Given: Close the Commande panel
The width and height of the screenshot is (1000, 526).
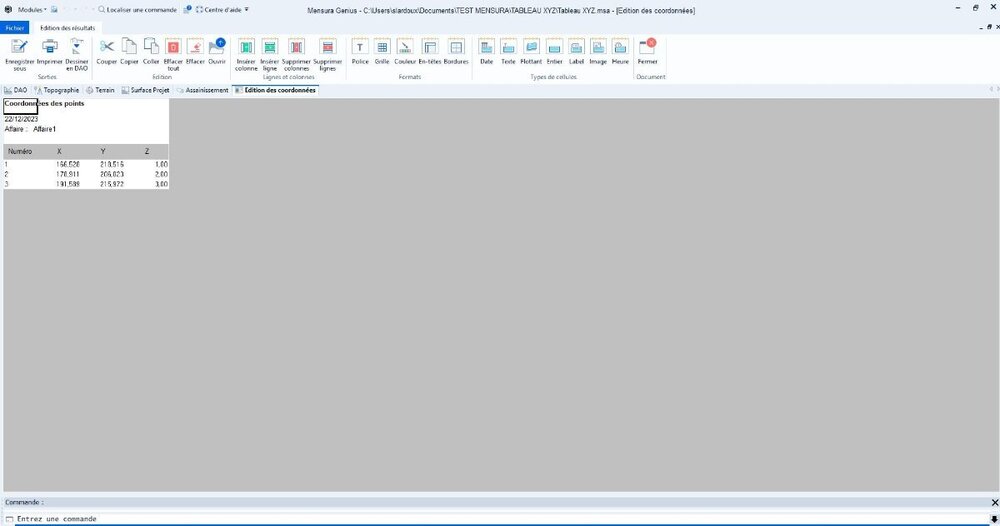Looking at the screenshot, I should pyautogui.click(x=994, y=502).
